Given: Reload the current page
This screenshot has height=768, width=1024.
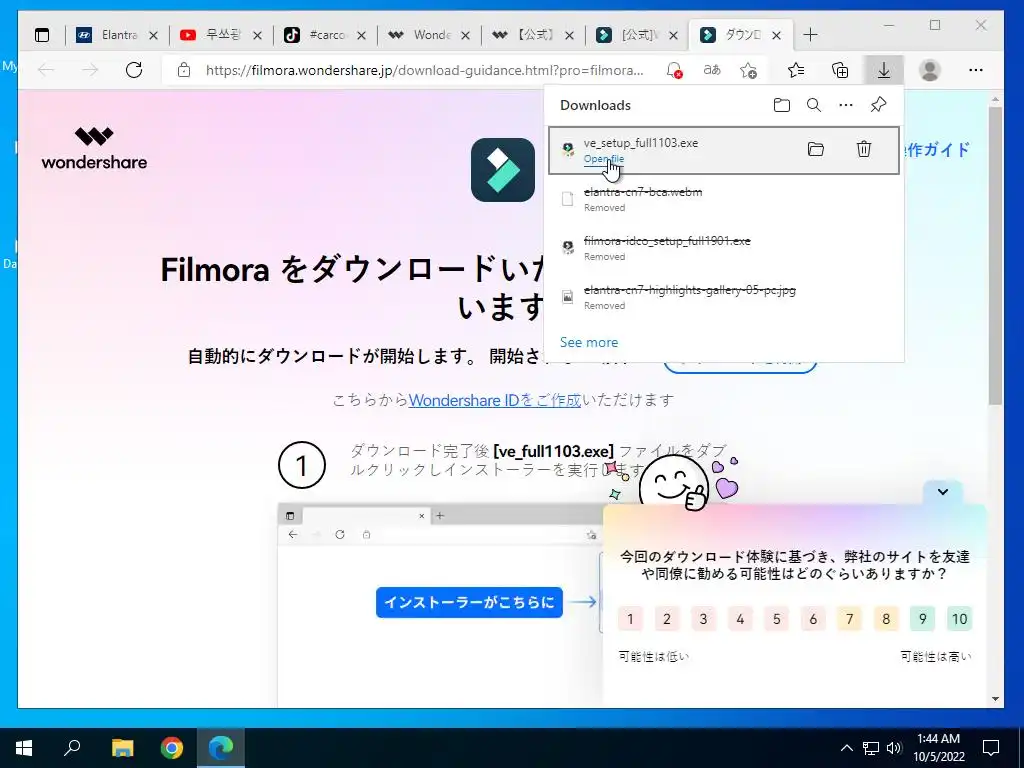Looking at the screenshot, I should pos(134,70).
